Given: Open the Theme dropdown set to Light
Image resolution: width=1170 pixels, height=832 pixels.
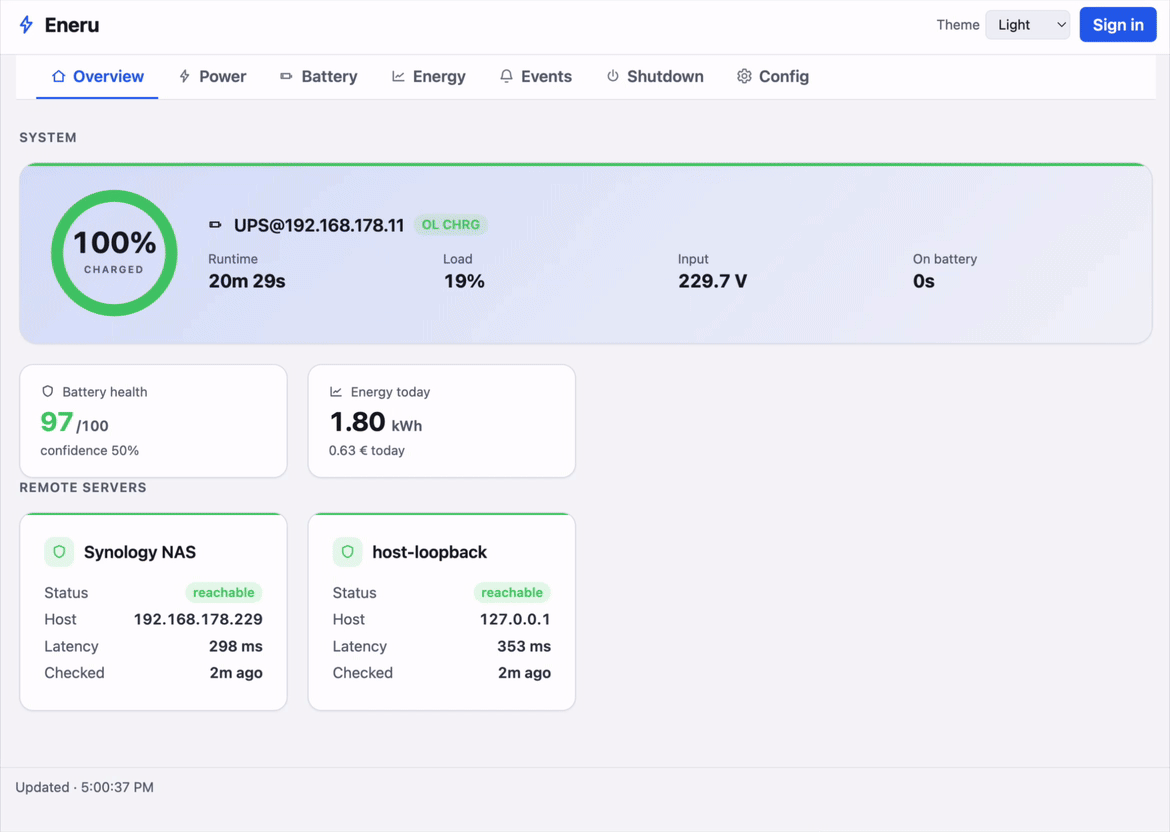Looking at the screenshot, I should [1027, 25].
